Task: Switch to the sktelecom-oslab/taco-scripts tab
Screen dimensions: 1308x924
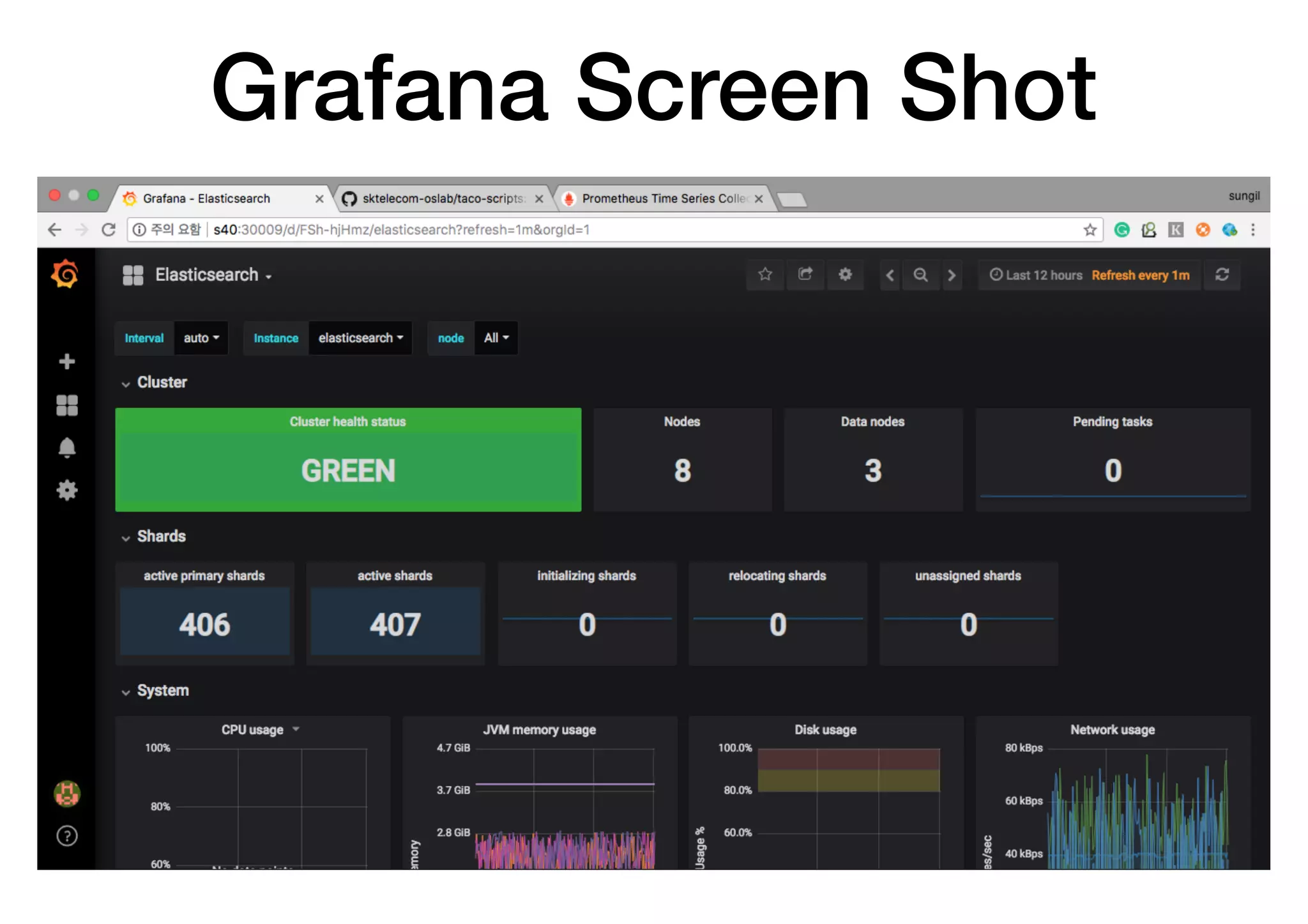Action: click(x=442, y=199)
